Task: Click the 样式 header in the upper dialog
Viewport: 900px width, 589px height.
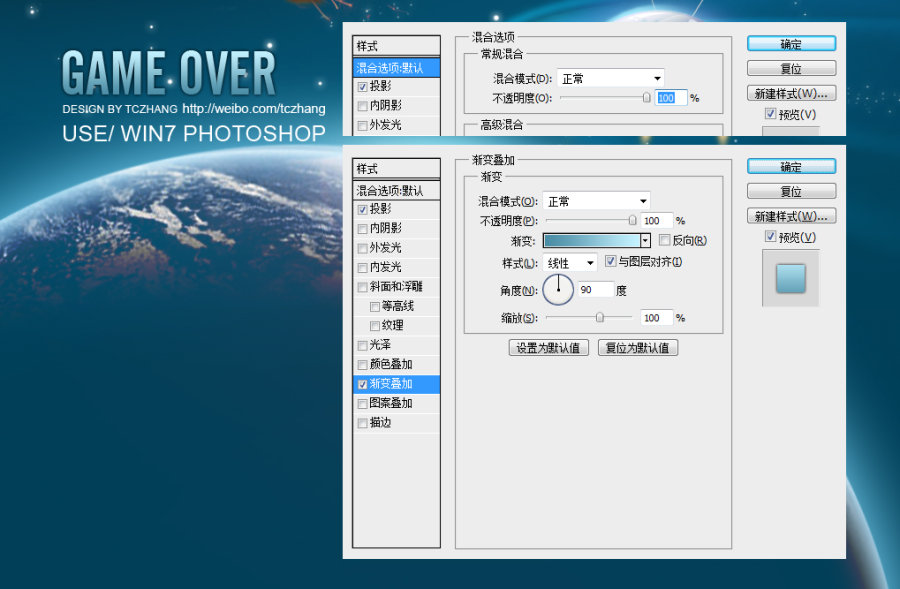Action: pyautogui.click(x=397, y=46)
